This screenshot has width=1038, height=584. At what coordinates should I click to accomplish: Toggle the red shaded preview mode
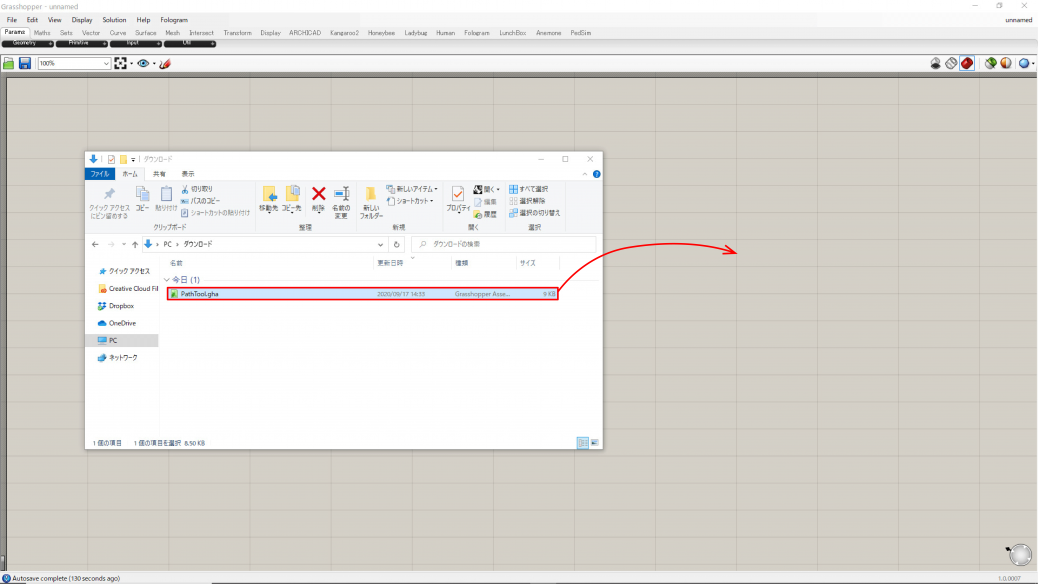point(967,63)
